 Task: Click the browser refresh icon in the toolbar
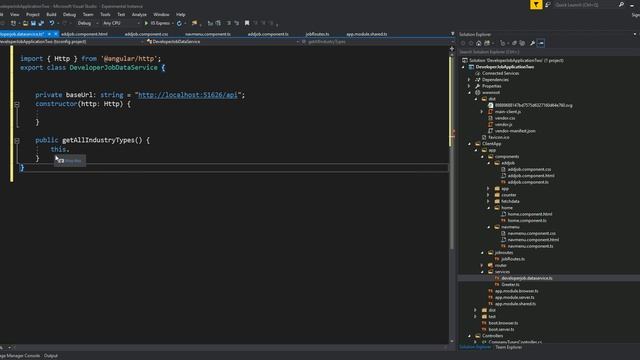tap(179, 23)
